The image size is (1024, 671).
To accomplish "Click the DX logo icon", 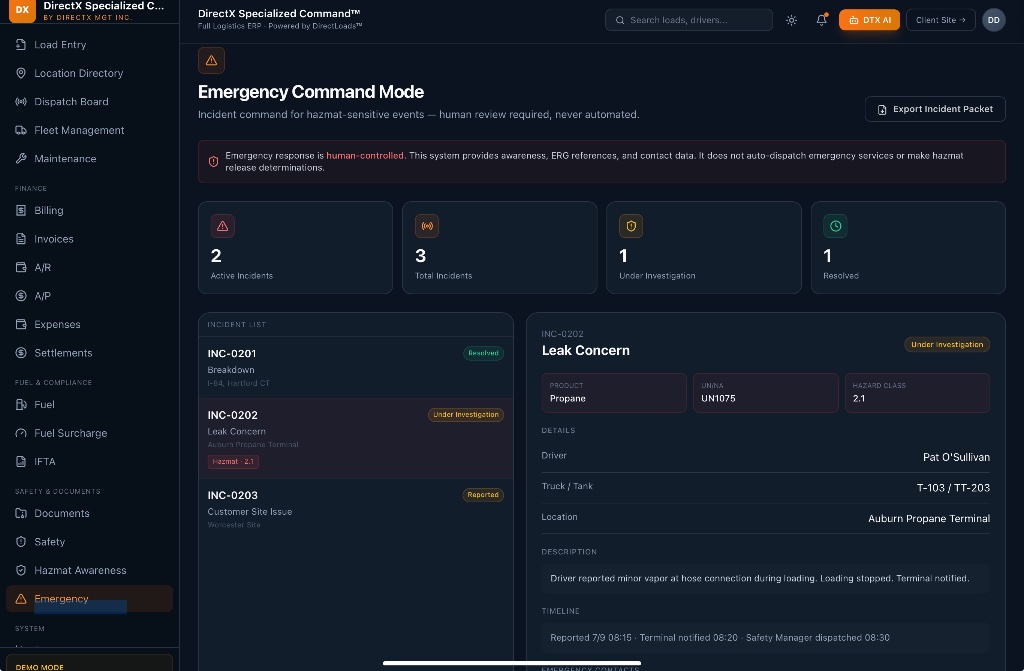I will tap(22, 10).
